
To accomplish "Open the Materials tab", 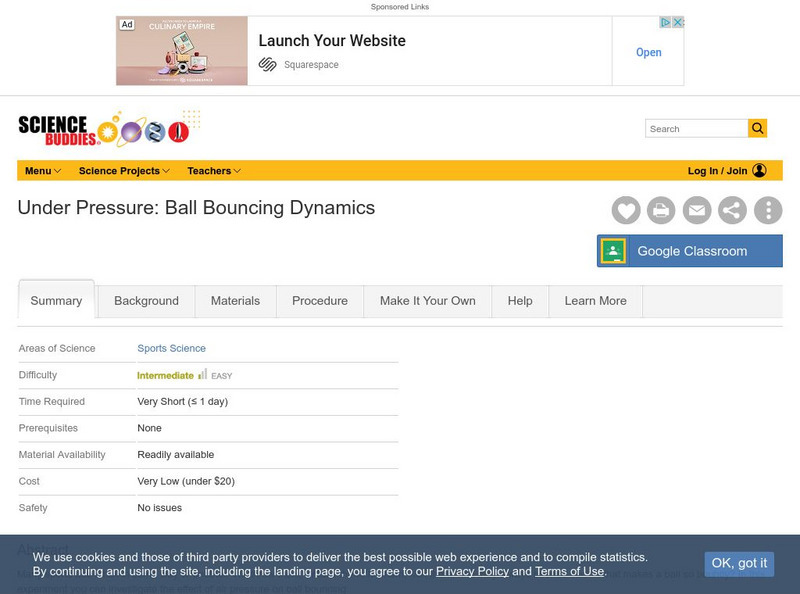I will pyautogui.click(x=235, y=301).
